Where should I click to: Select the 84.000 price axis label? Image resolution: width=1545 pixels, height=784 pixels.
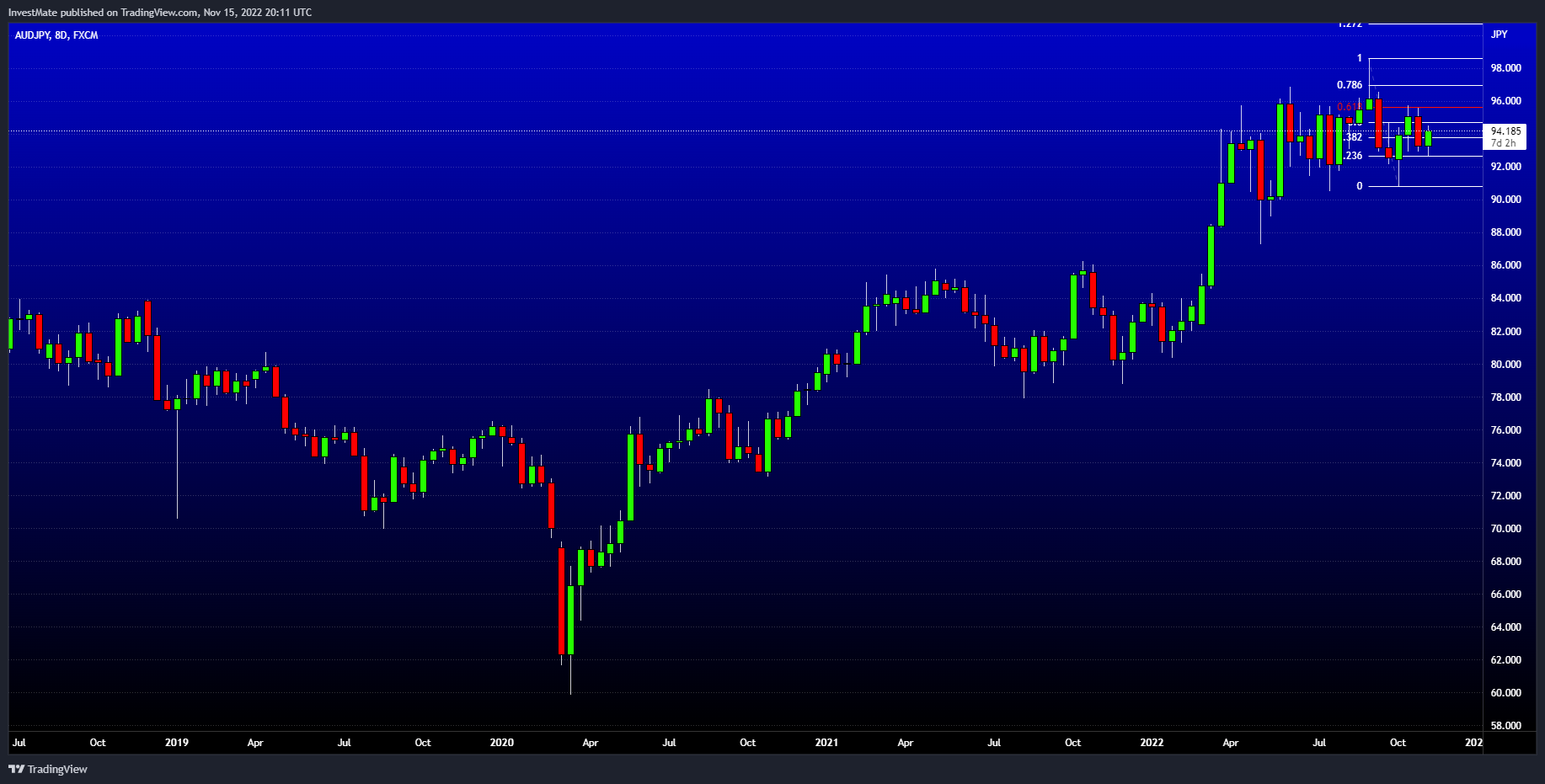(x=1505, y=298)
